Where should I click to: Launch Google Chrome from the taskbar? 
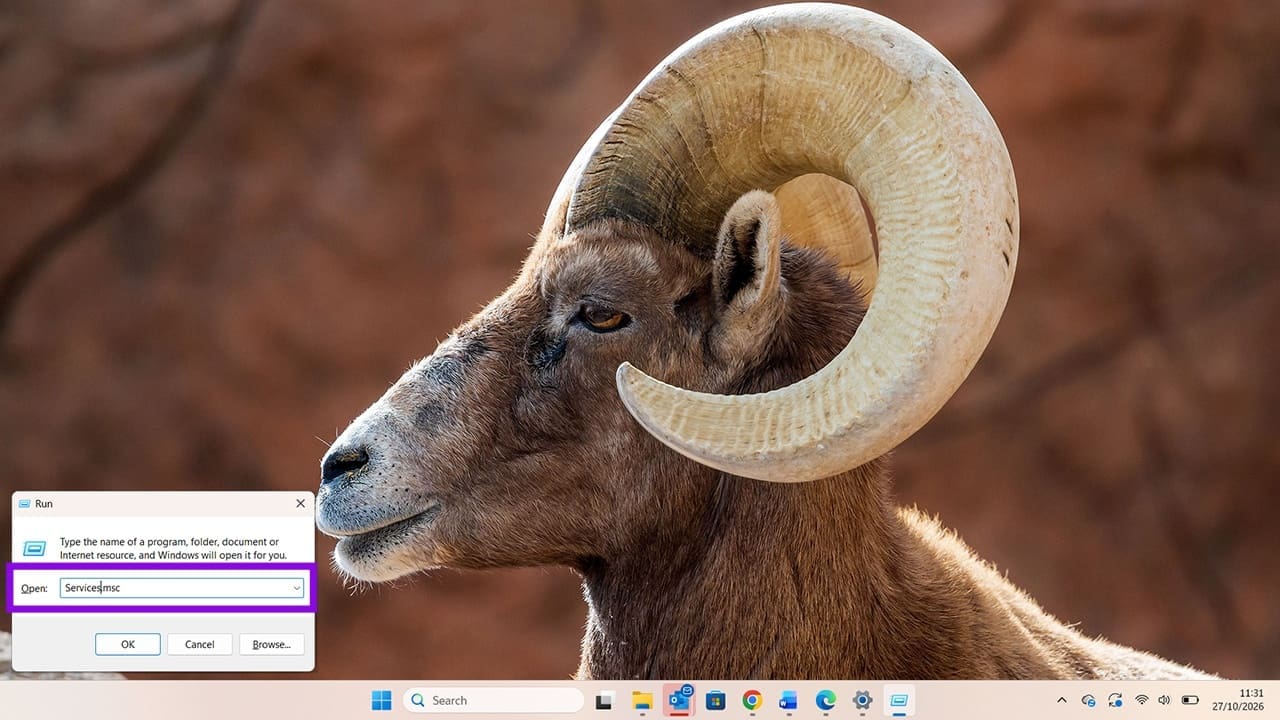[x=752, y=700]
